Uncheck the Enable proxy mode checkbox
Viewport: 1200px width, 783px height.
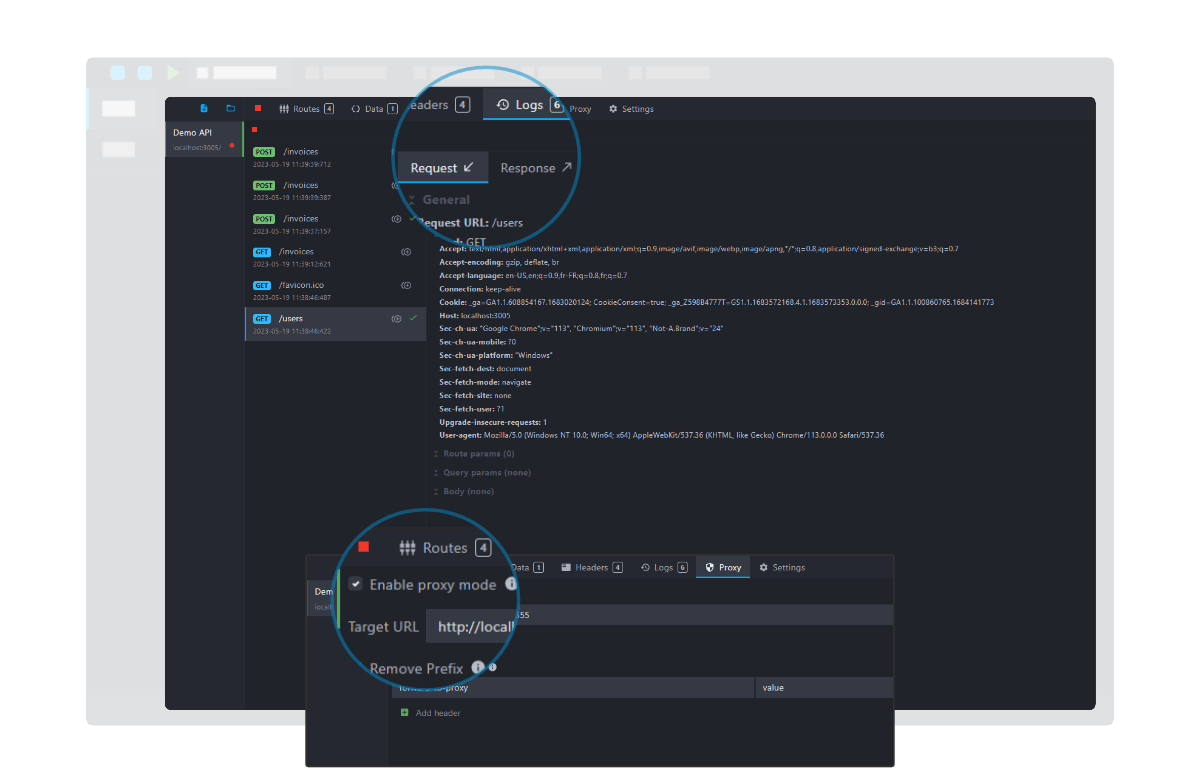(x=355, y=583)
